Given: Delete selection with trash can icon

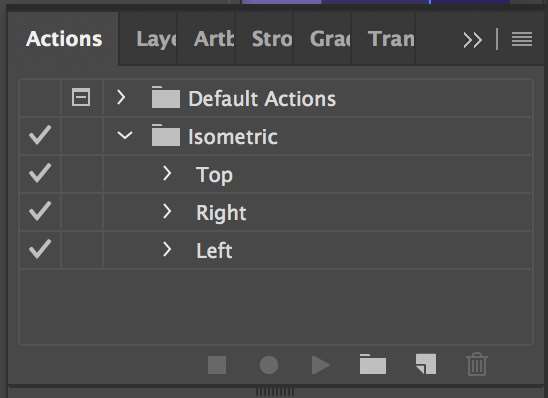Looking at the screenshot, I should tap(477, 364).
